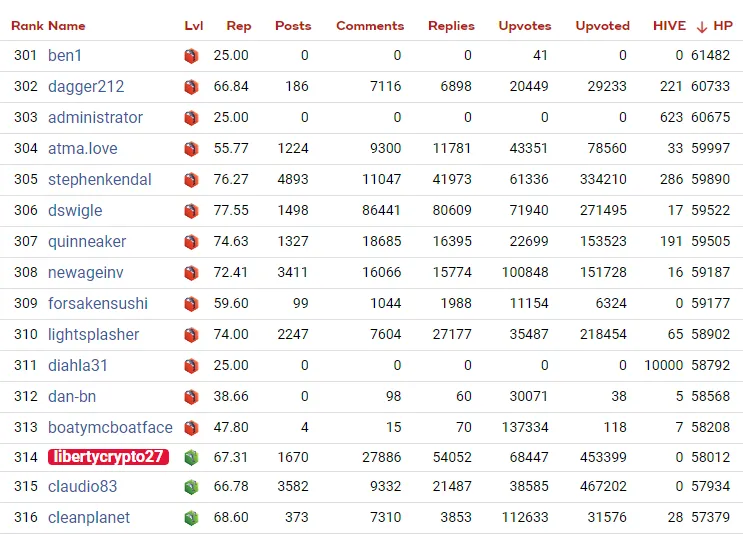This screenshot has height=535, width=743.
Task: Open the diahla31 profile link
Action: point(78,365)
